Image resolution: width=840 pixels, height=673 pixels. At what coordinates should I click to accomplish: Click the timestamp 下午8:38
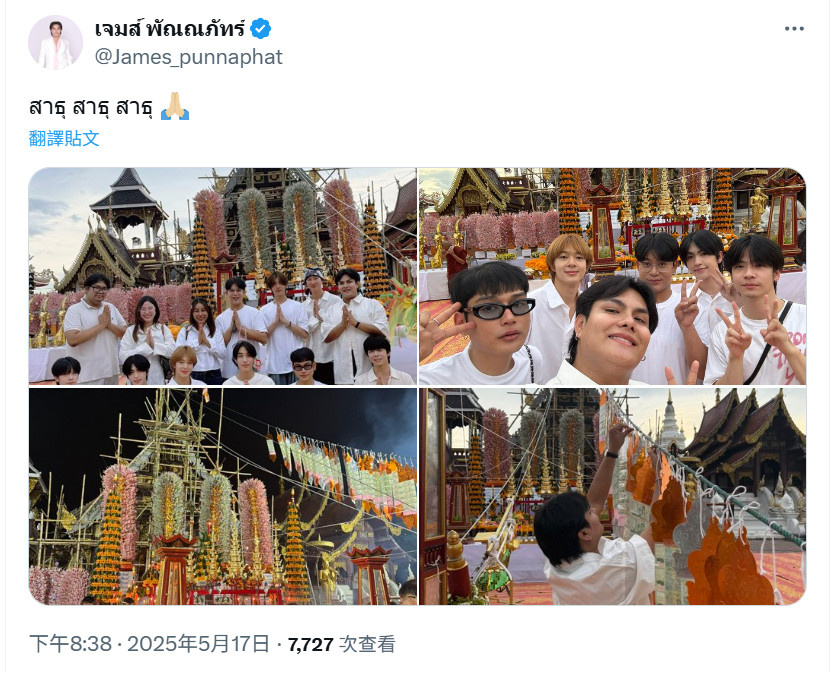click(x=70, y=644)
